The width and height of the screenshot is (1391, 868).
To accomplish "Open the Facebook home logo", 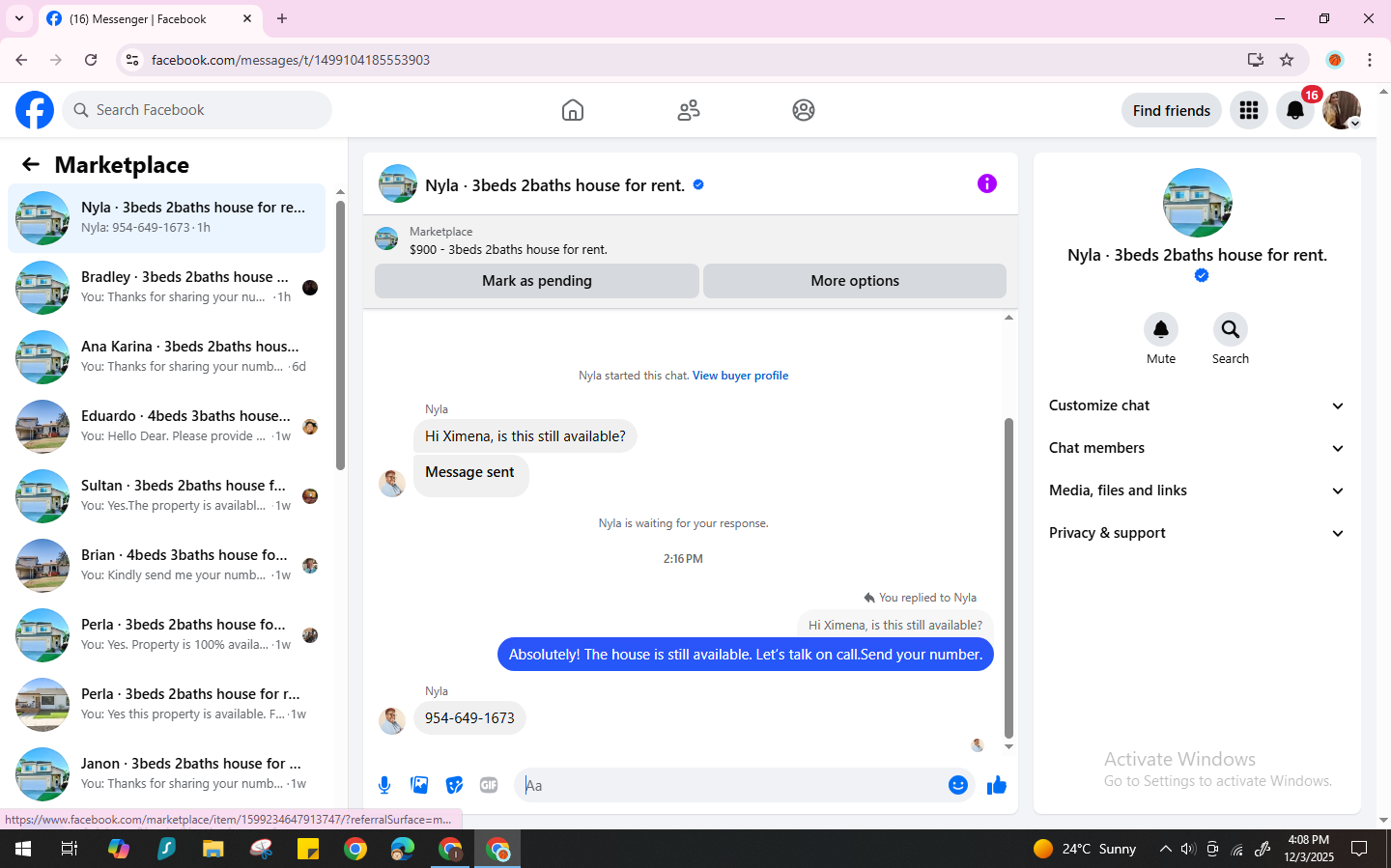I will click(x=35, y=110).
